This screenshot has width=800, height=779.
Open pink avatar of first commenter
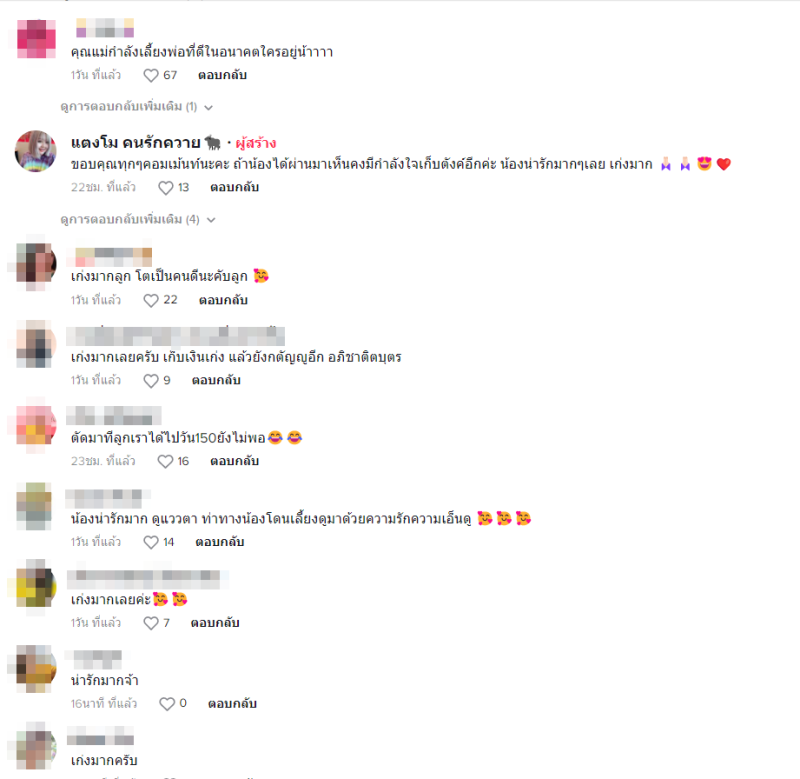36,39
